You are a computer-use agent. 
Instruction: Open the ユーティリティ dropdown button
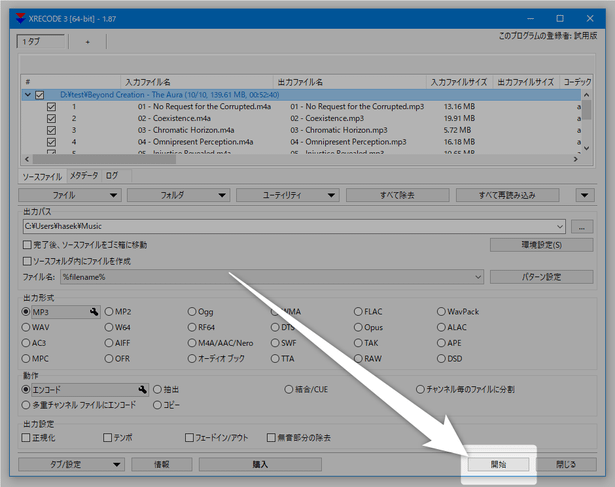click(x=288, y=195)
